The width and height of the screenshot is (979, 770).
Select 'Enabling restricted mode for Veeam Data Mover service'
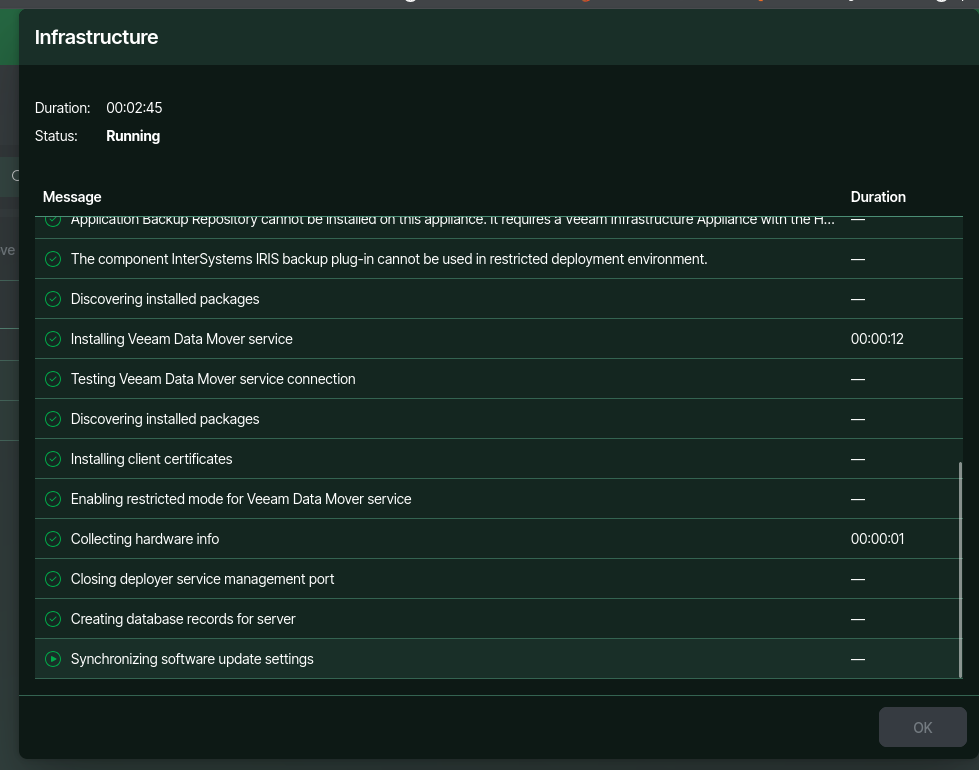tap(241, 499)
